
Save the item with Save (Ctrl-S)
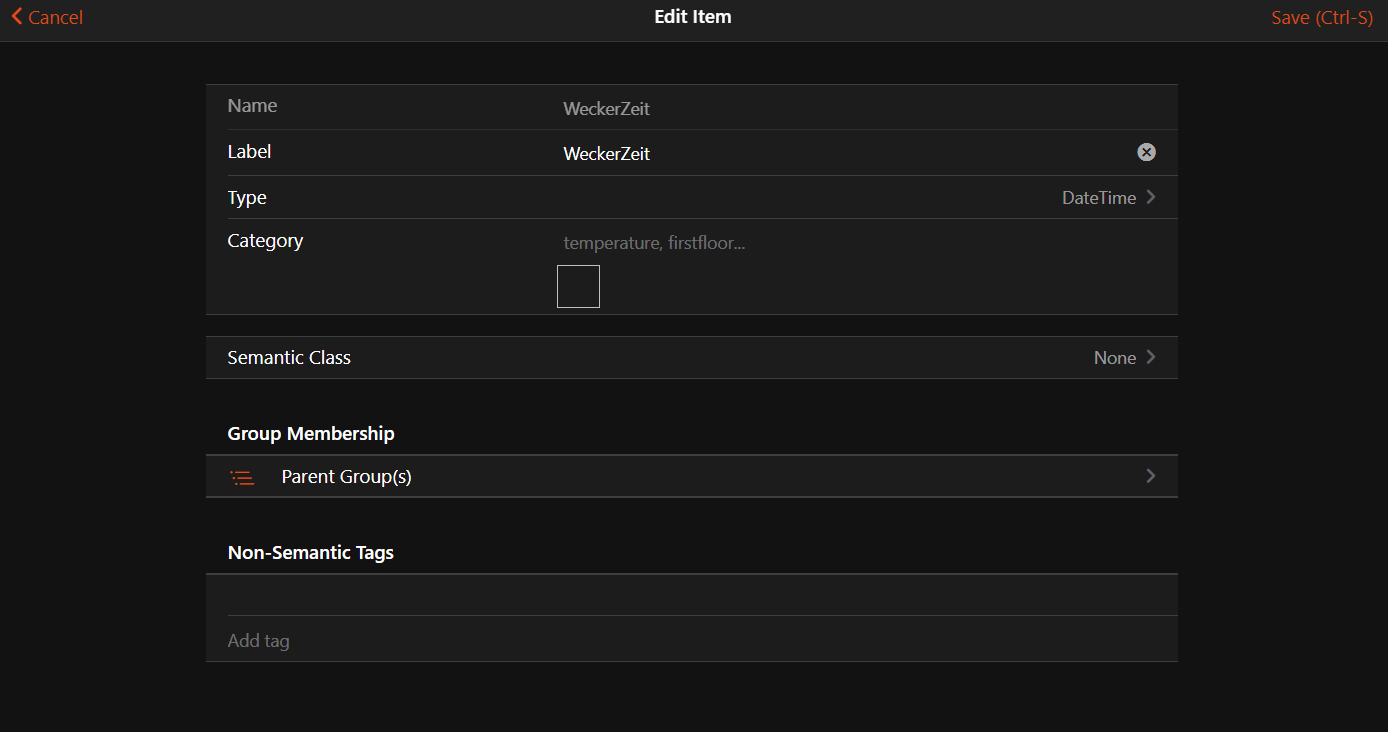[1321, 18]
